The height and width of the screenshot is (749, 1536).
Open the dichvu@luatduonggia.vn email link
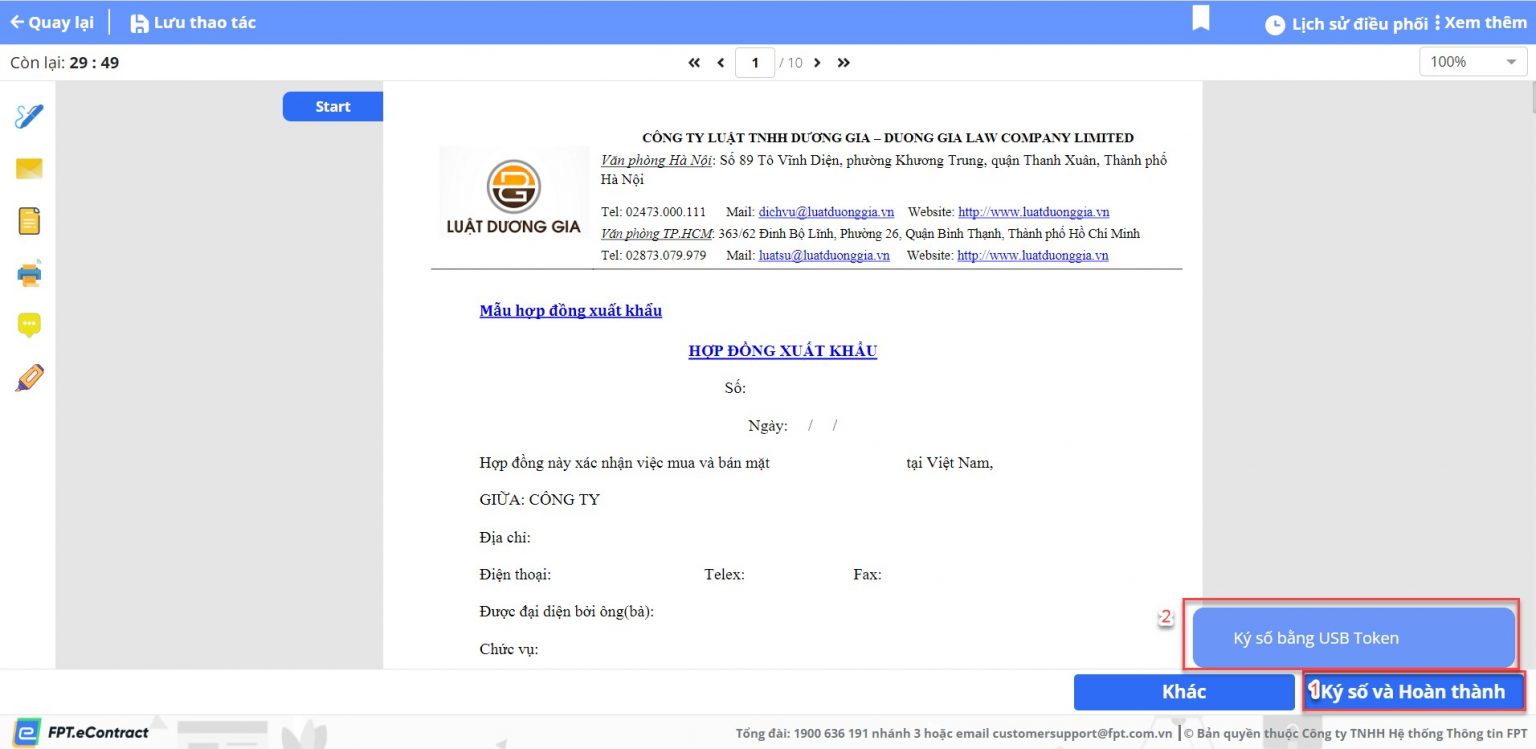point(826,212)
